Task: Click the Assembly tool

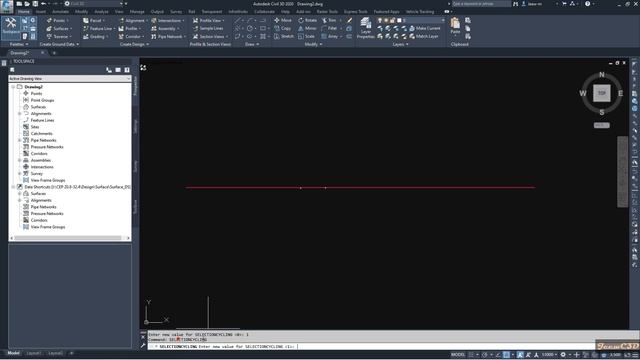Action: (165, 29)
